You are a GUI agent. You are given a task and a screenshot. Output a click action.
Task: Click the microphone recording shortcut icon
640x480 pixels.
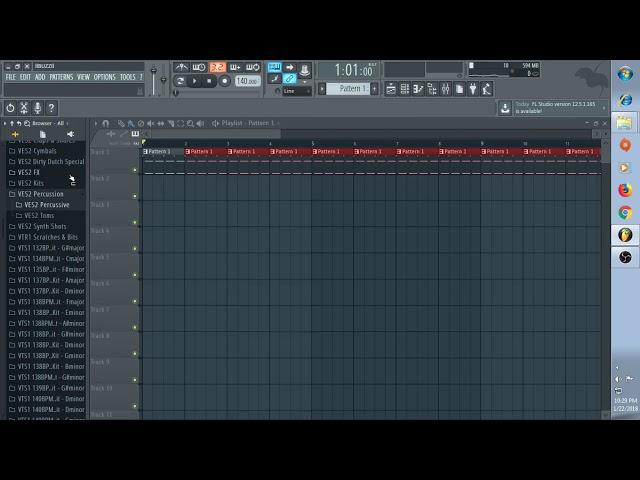point(38,108)
